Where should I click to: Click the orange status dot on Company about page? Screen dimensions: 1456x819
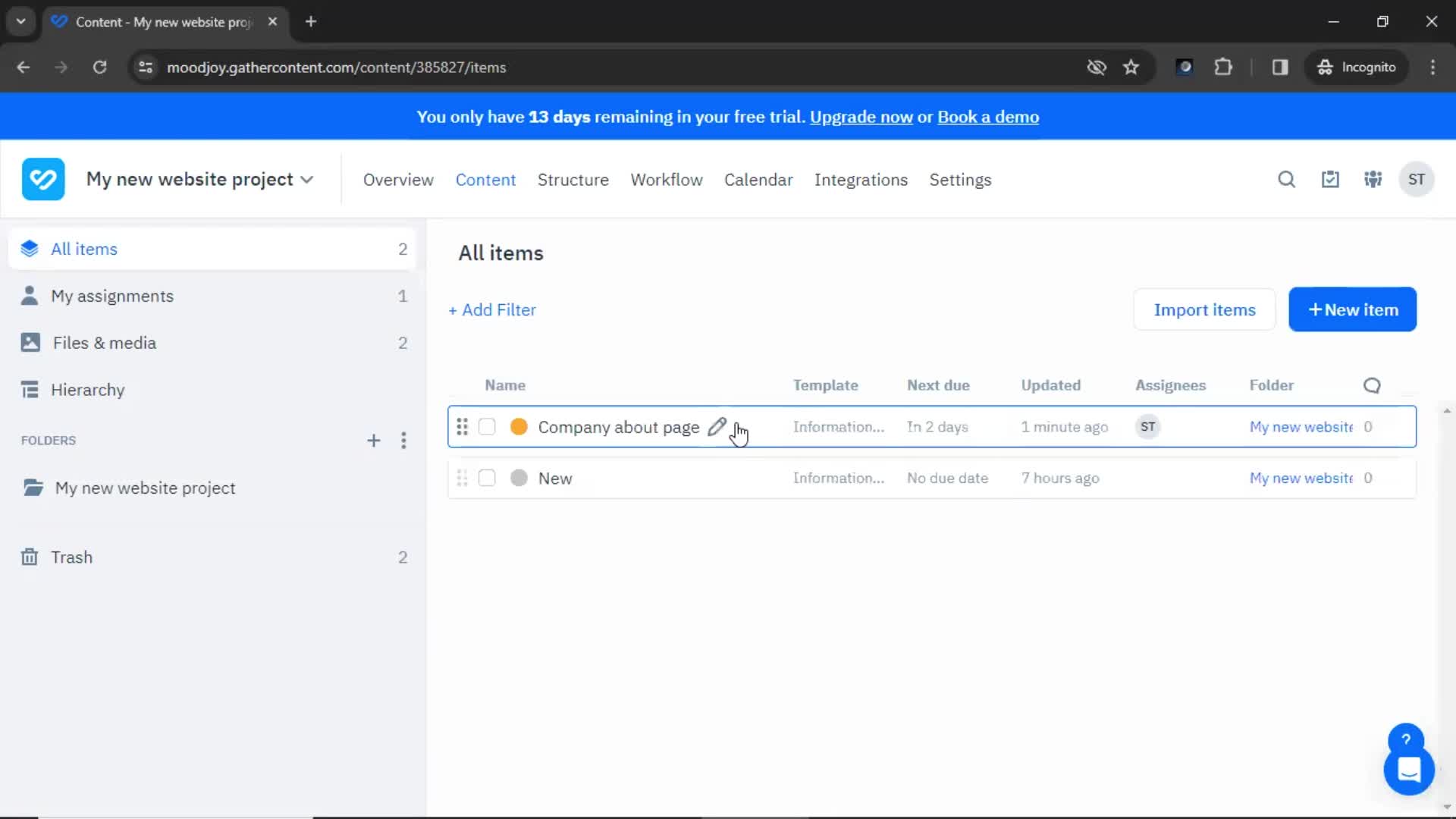click(518, 427)
